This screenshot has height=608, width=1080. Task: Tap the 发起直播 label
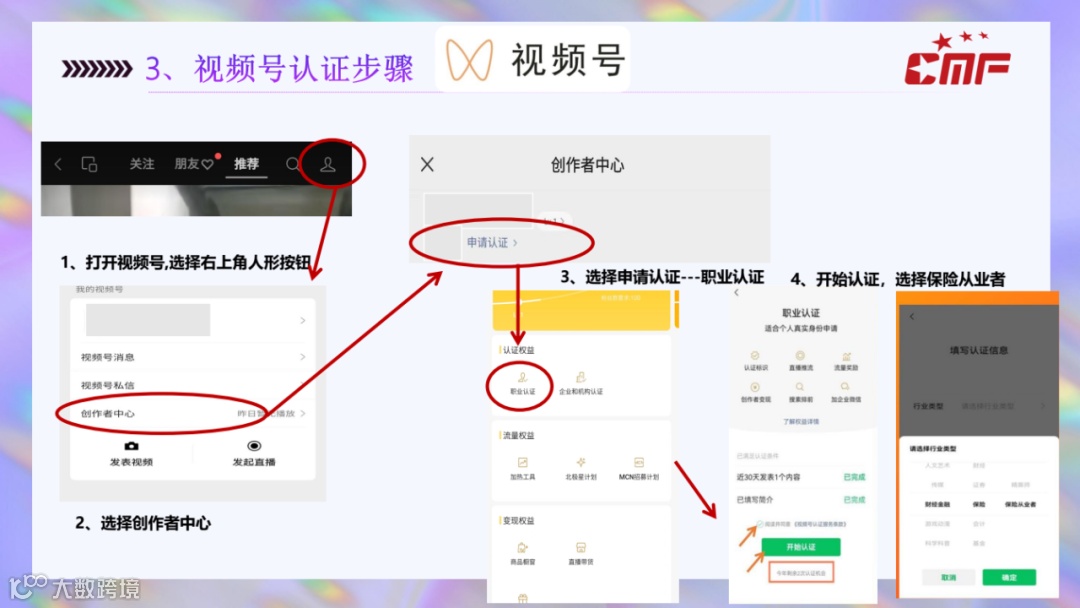(254, 462)
